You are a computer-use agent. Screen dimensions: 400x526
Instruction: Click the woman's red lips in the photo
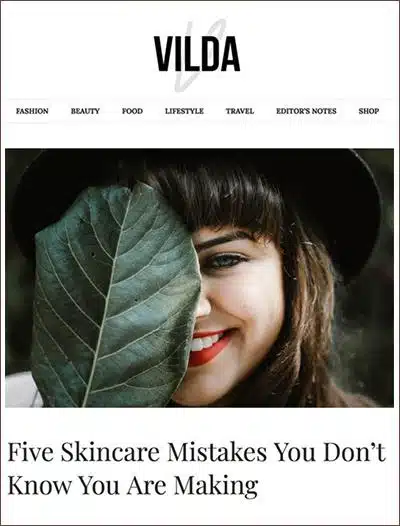pos(211,347)
